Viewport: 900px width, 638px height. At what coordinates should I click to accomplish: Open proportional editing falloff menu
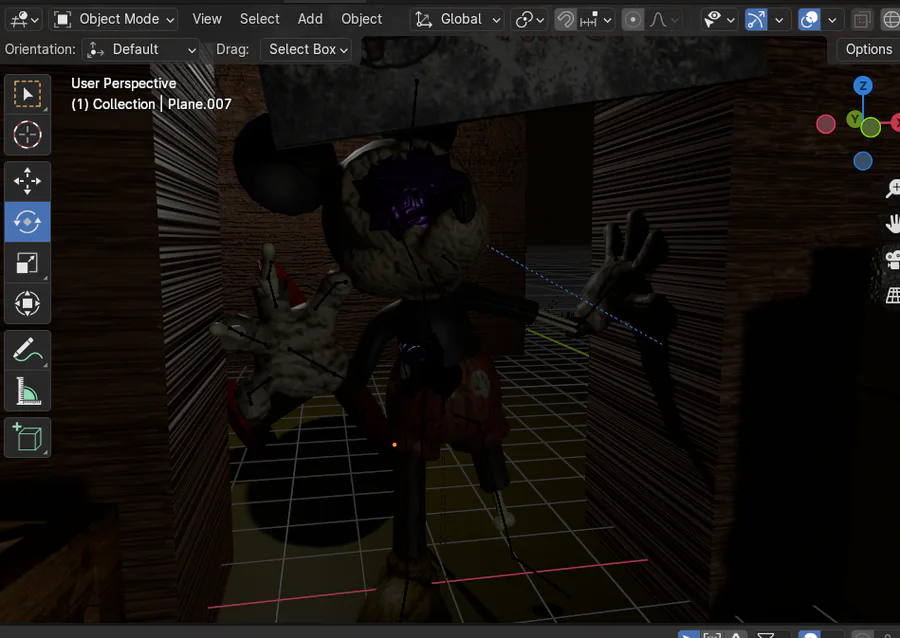pos(664,20)
